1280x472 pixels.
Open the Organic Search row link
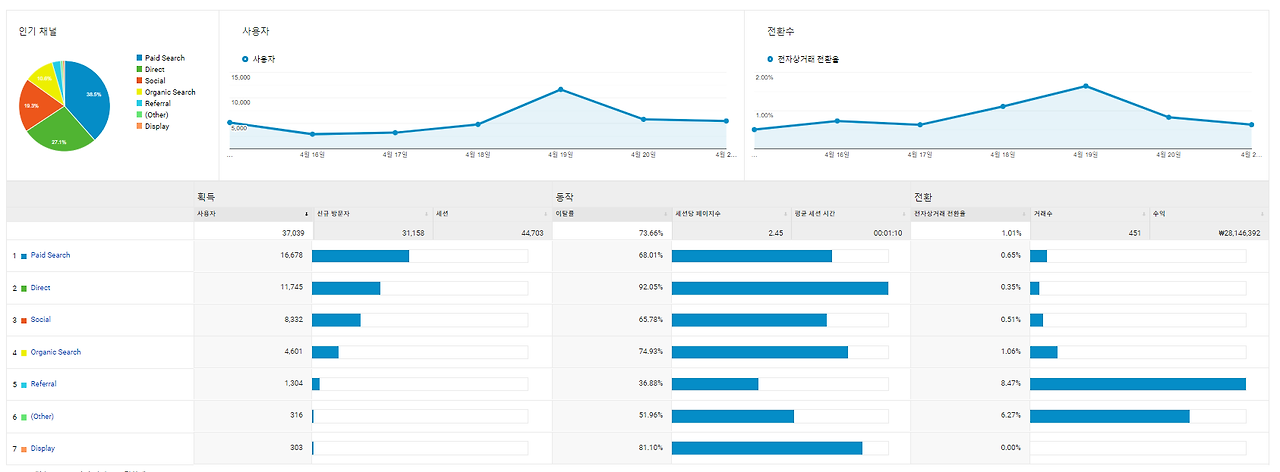click(56, 352)
